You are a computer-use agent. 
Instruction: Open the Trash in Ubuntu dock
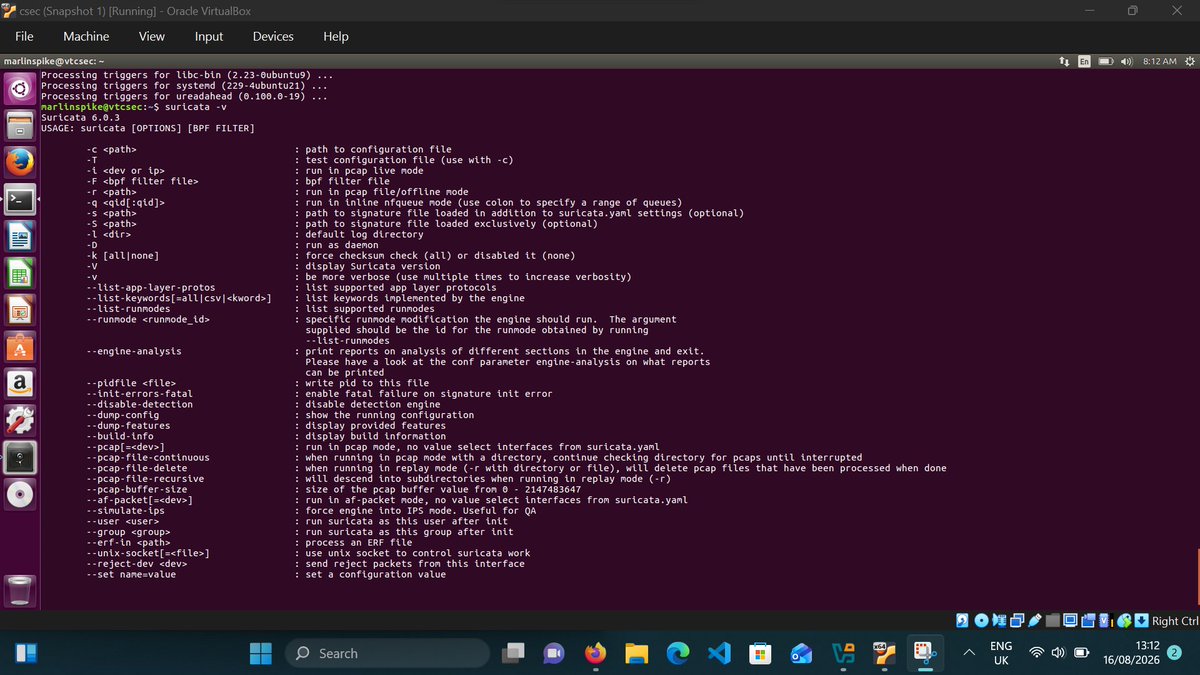[x=21, y=589]
